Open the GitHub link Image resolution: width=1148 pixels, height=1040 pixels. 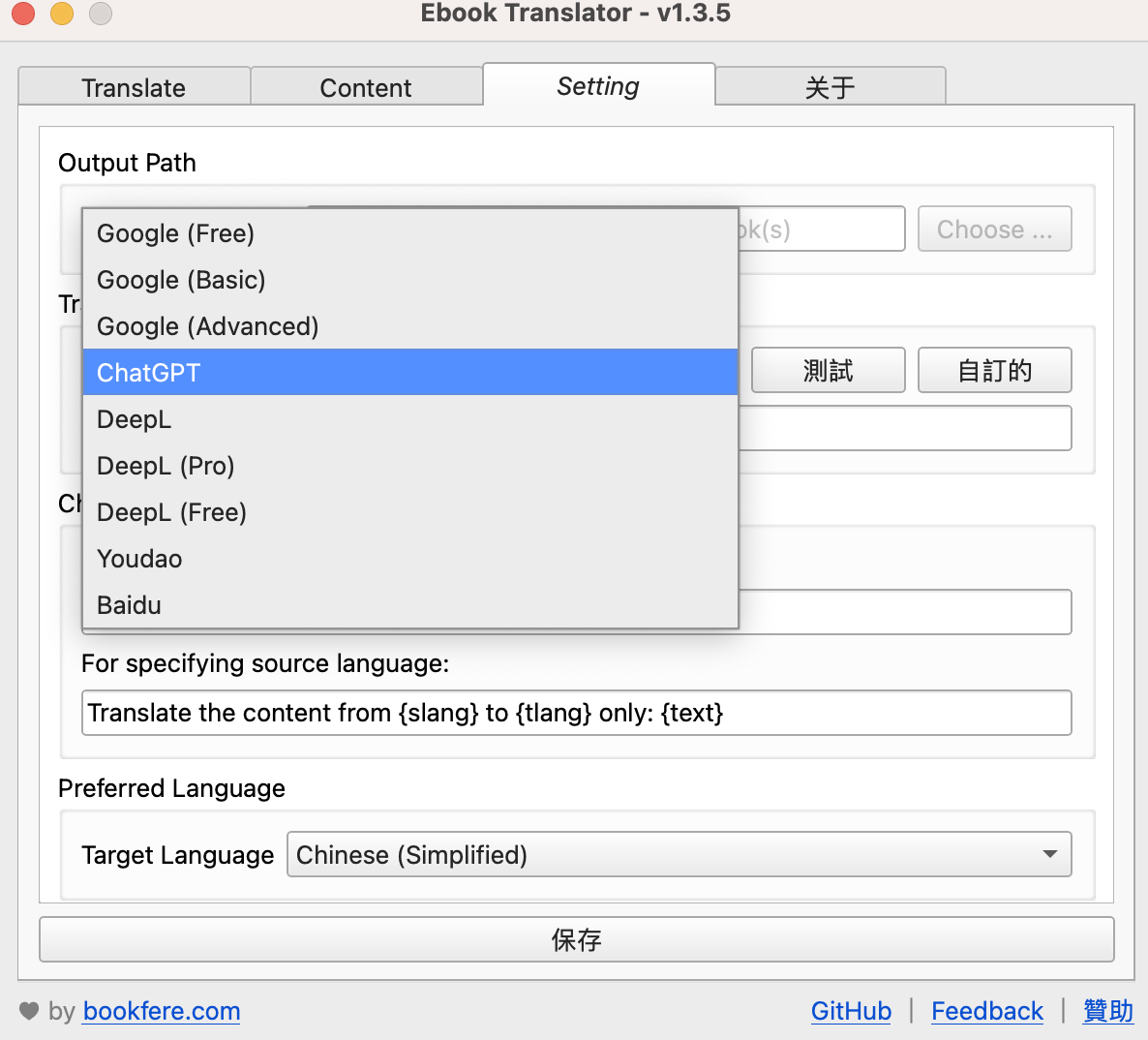[x=851, y=1011]
